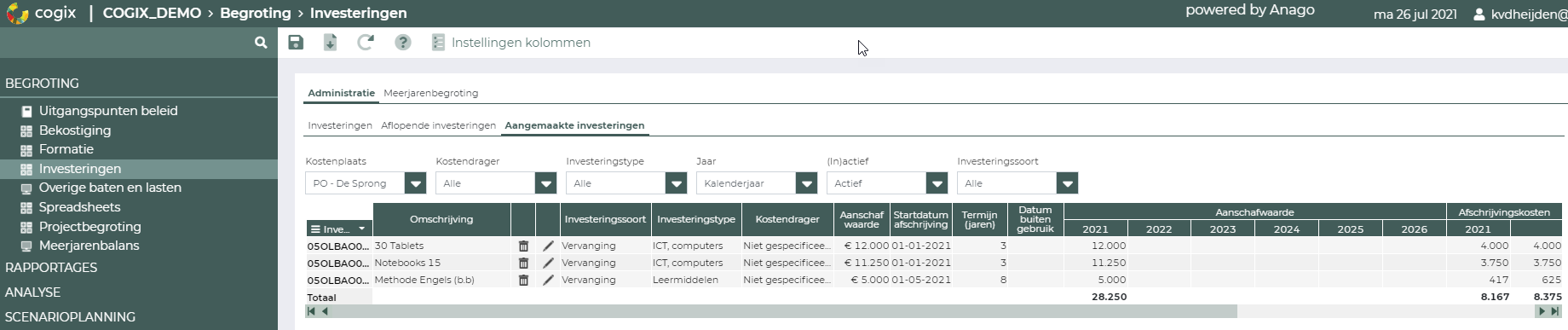Image resolution: width=1568 pixels, height=330 pixels.
Task: Edit the Methode Engels row with pencil icon
Action: pyautogui.click(x=548, y=280)
